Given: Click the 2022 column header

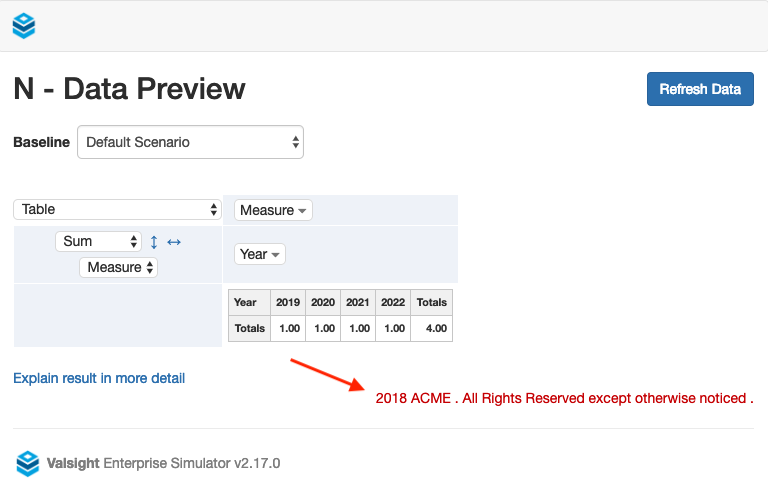Looking at the screenshot, I should click(x=392, y=302).
